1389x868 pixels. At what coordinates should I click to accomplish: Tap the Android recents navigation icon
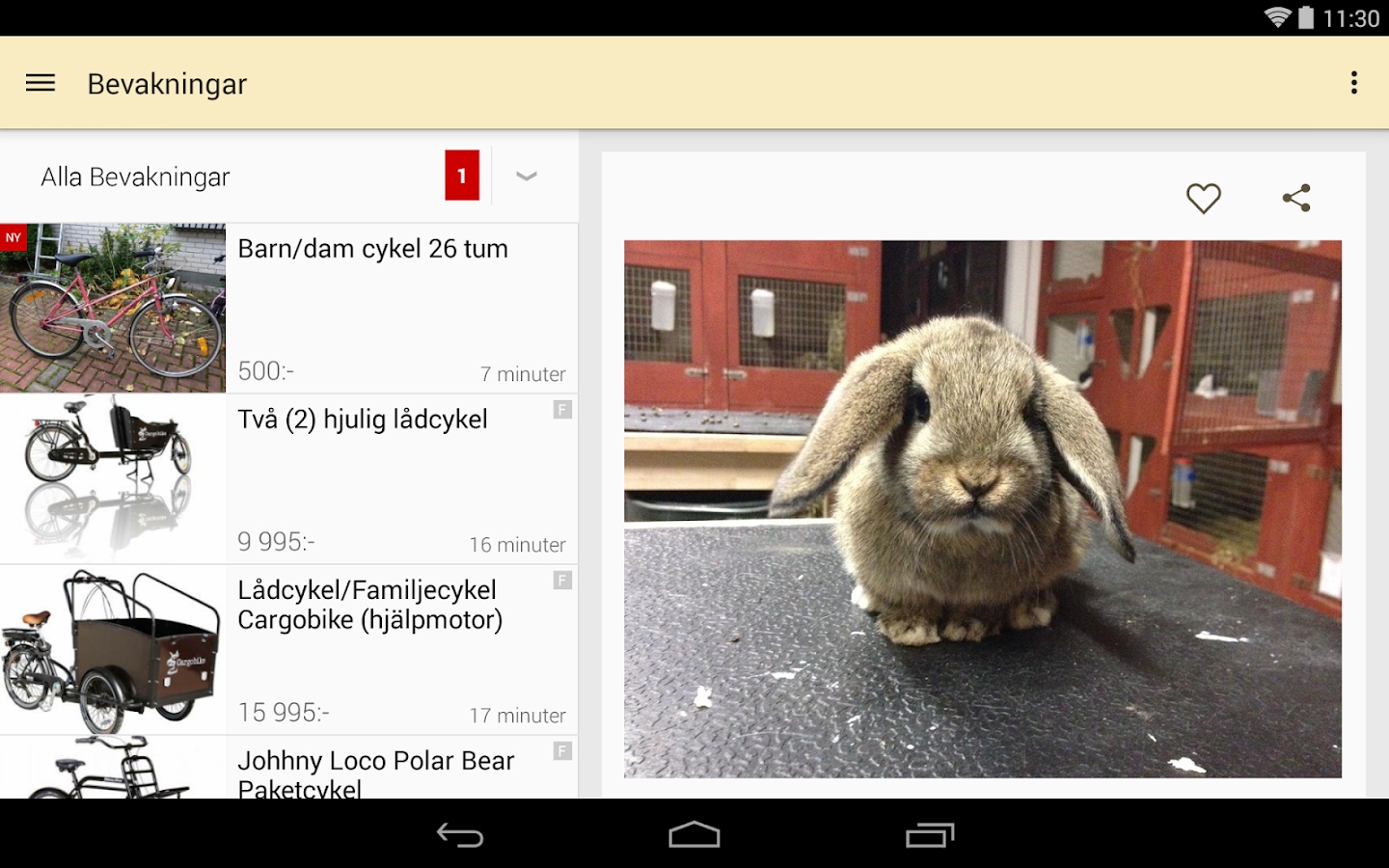pyautogui.click(x=929, y=835)
